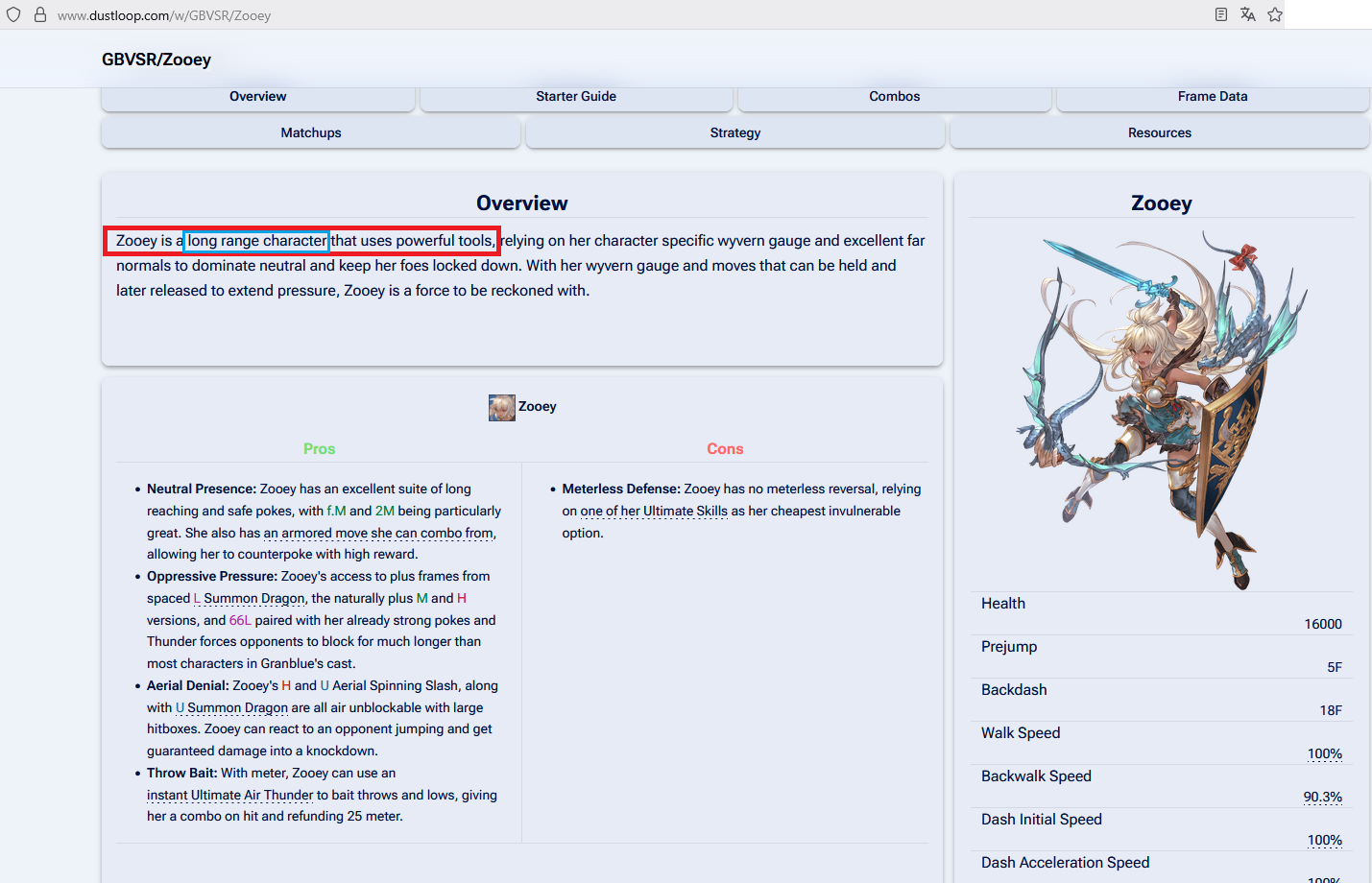
Task: Click the Walk Speed stat label
Action: click(1021, 733)
